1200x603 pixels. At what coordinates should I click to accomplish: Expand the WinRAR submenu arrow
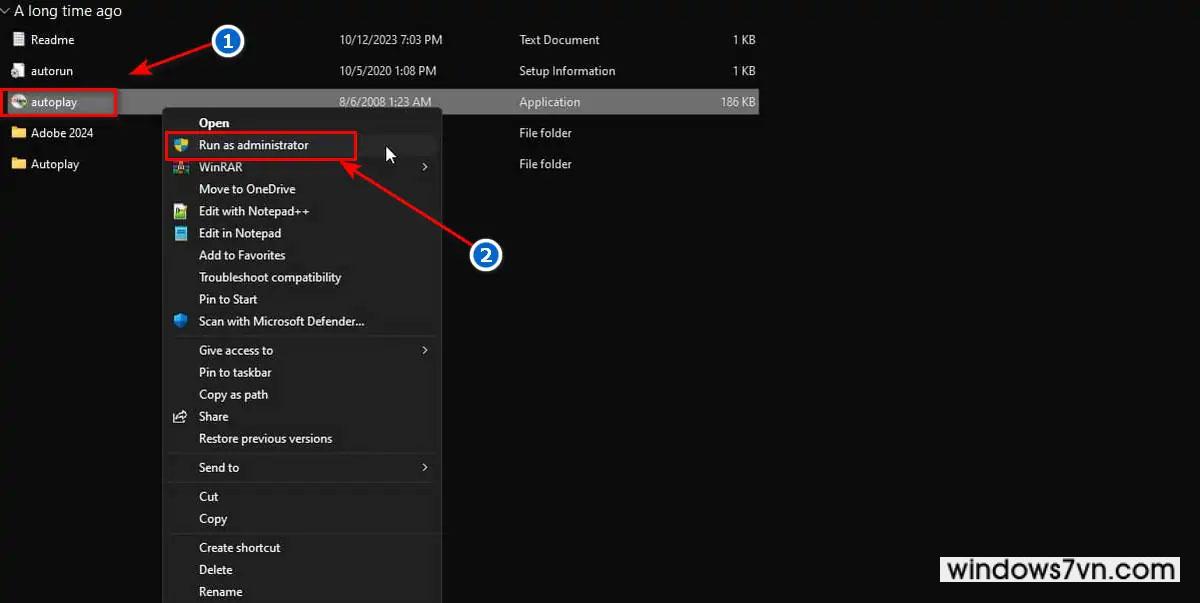click(425, 167)
